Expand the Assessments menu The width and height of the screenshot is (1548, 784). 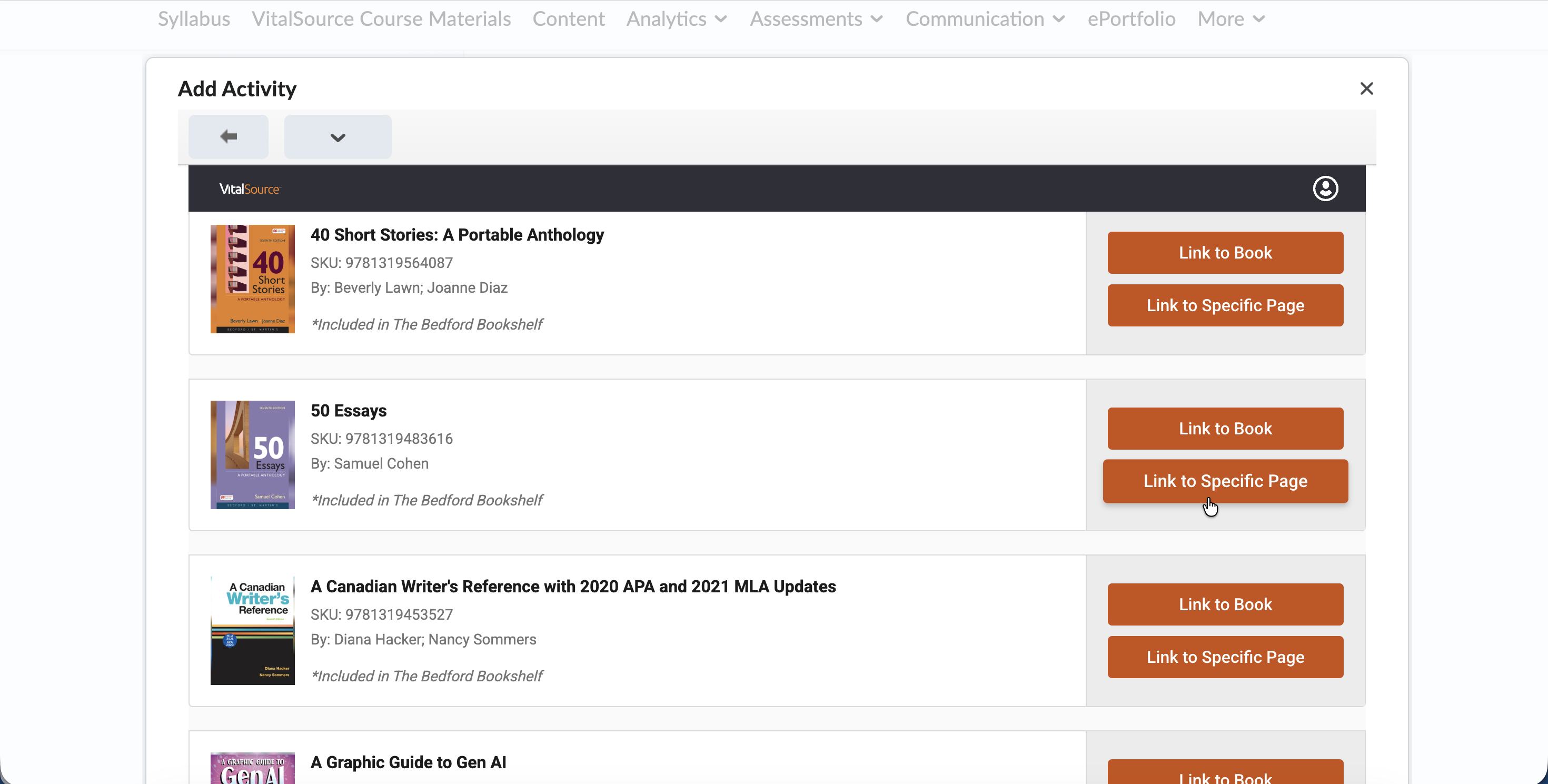(817, 18)
